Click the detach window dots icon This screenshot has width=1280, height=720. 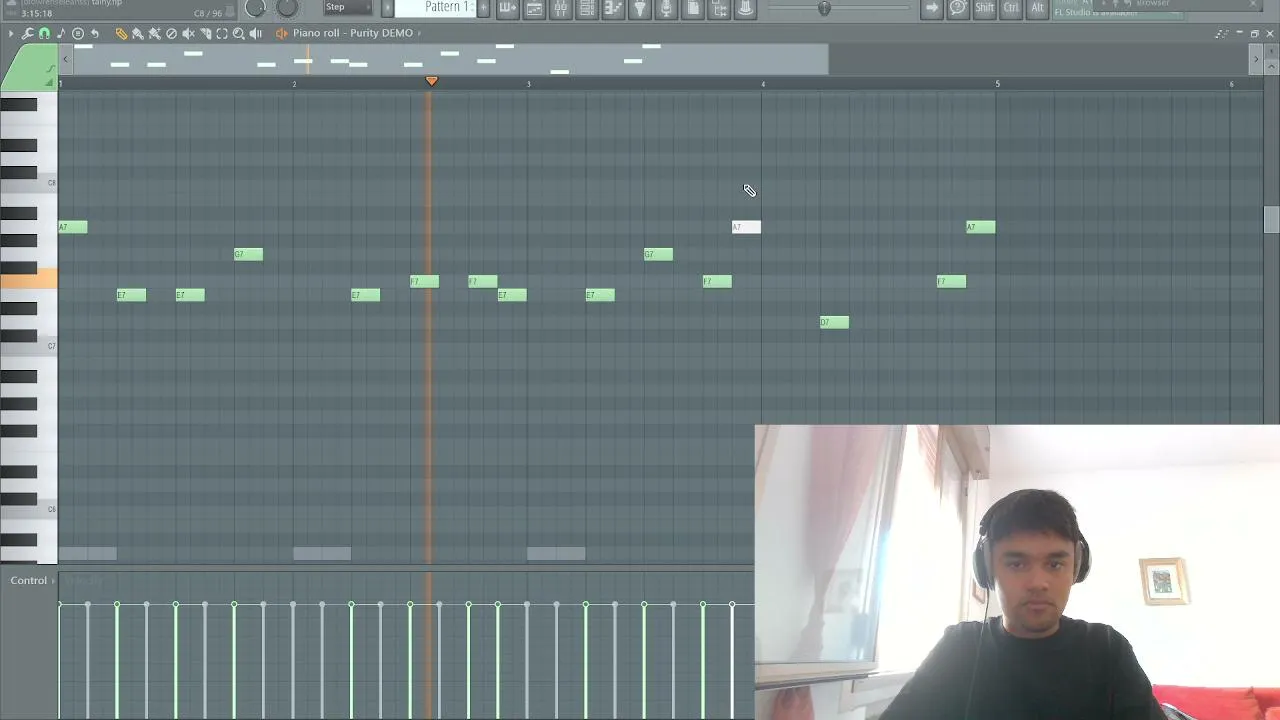coord(1221,33)
